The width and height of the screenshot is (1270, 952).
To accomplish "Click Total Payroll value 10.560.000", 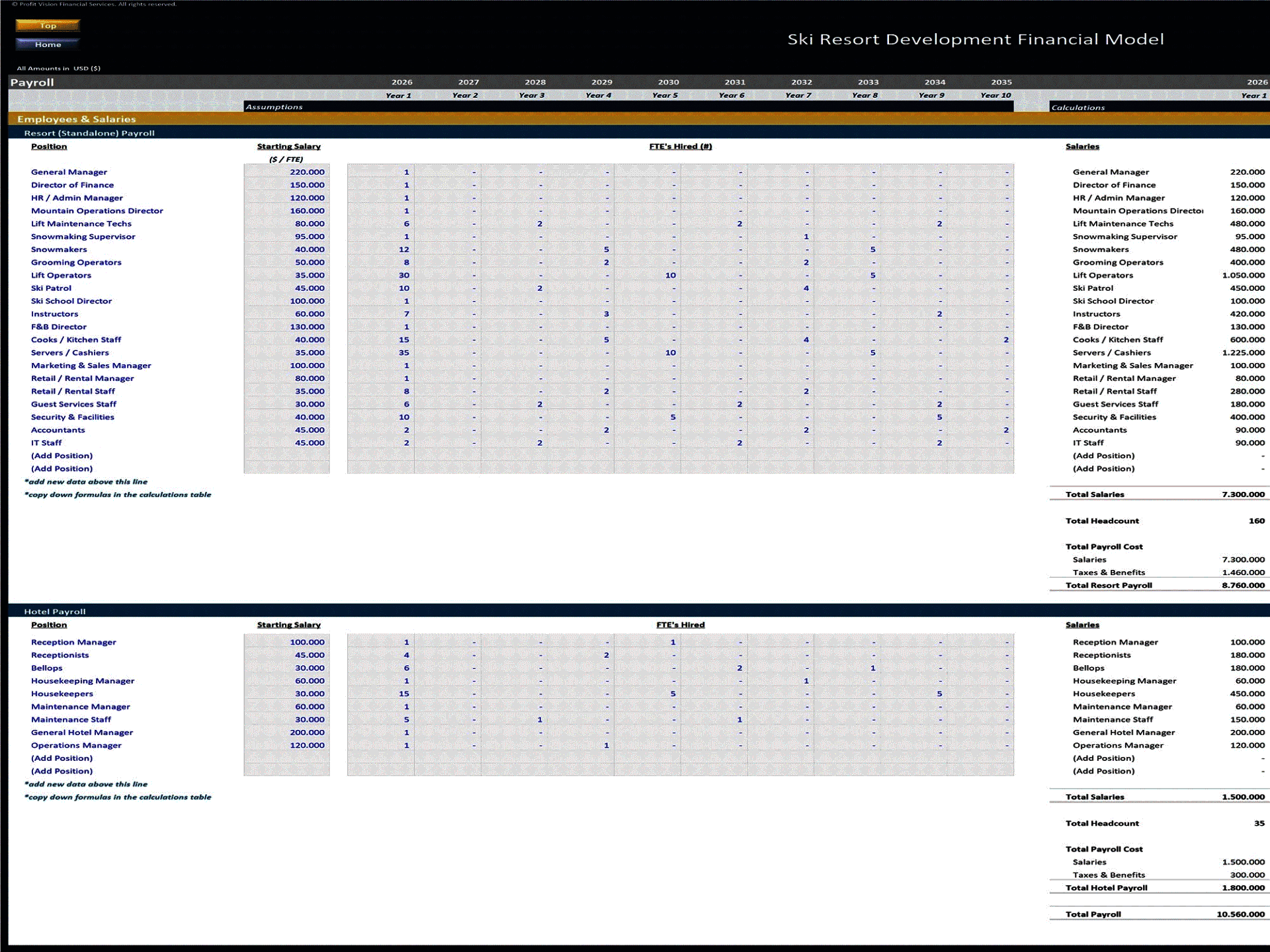I will [1240, 914].
